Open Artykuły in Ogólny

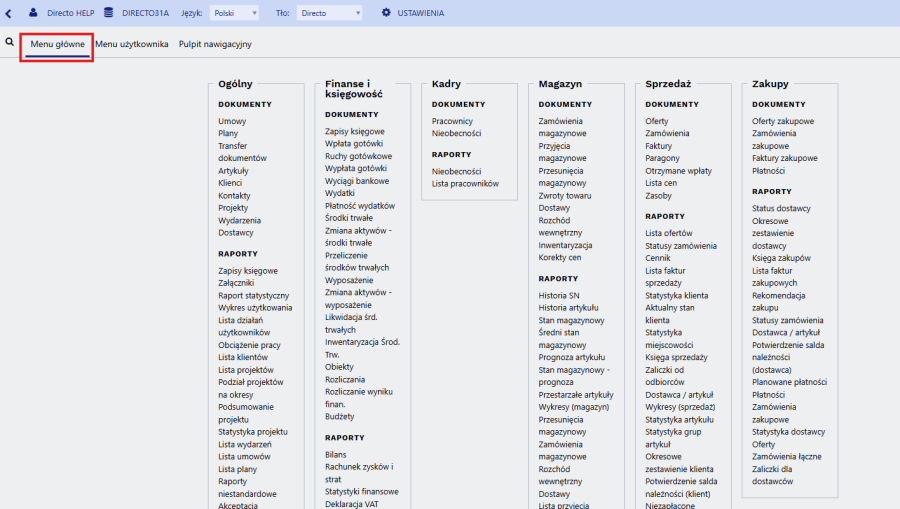[x=233, y=171]
